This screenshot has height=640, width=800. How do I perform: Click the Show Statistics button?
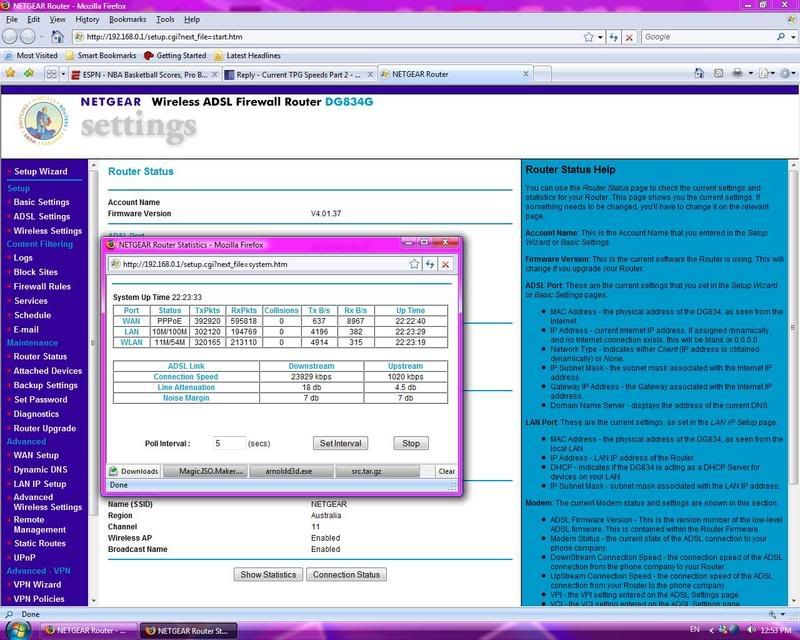[x=268, y=574]
